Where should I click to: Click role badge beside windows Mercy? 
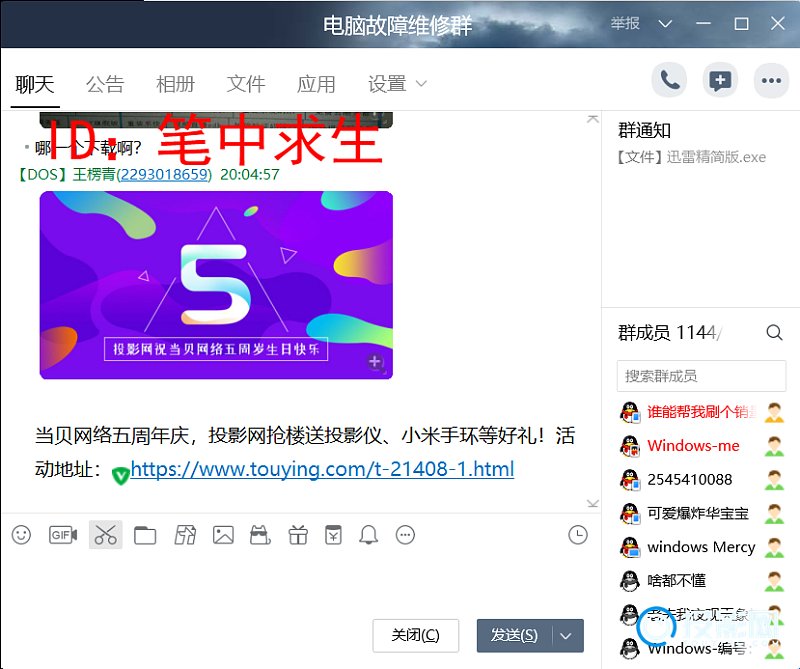774,548
